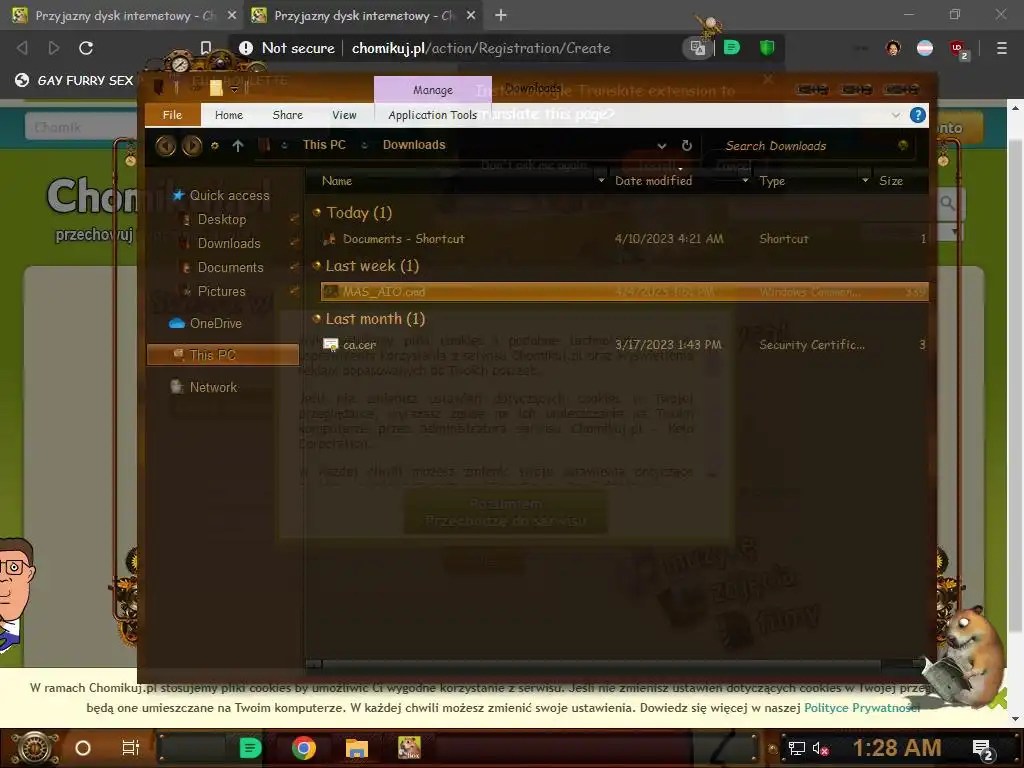Select Documents - Shortcut file
This screenshot has width=1024, height=768.
click(x=624, y=239)
